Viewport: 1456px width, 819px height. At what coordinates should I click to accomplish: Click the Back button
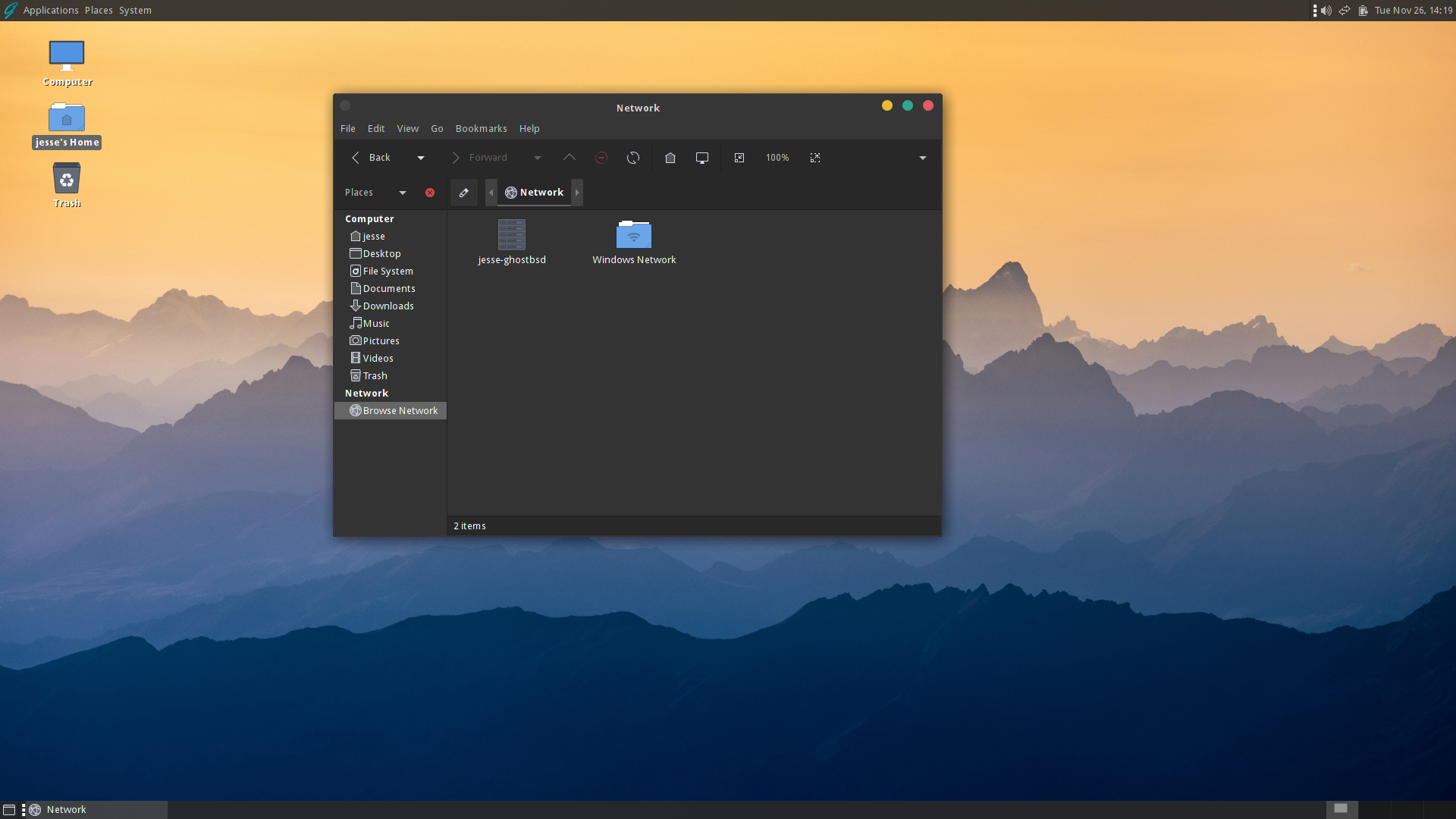pos(372,158)
